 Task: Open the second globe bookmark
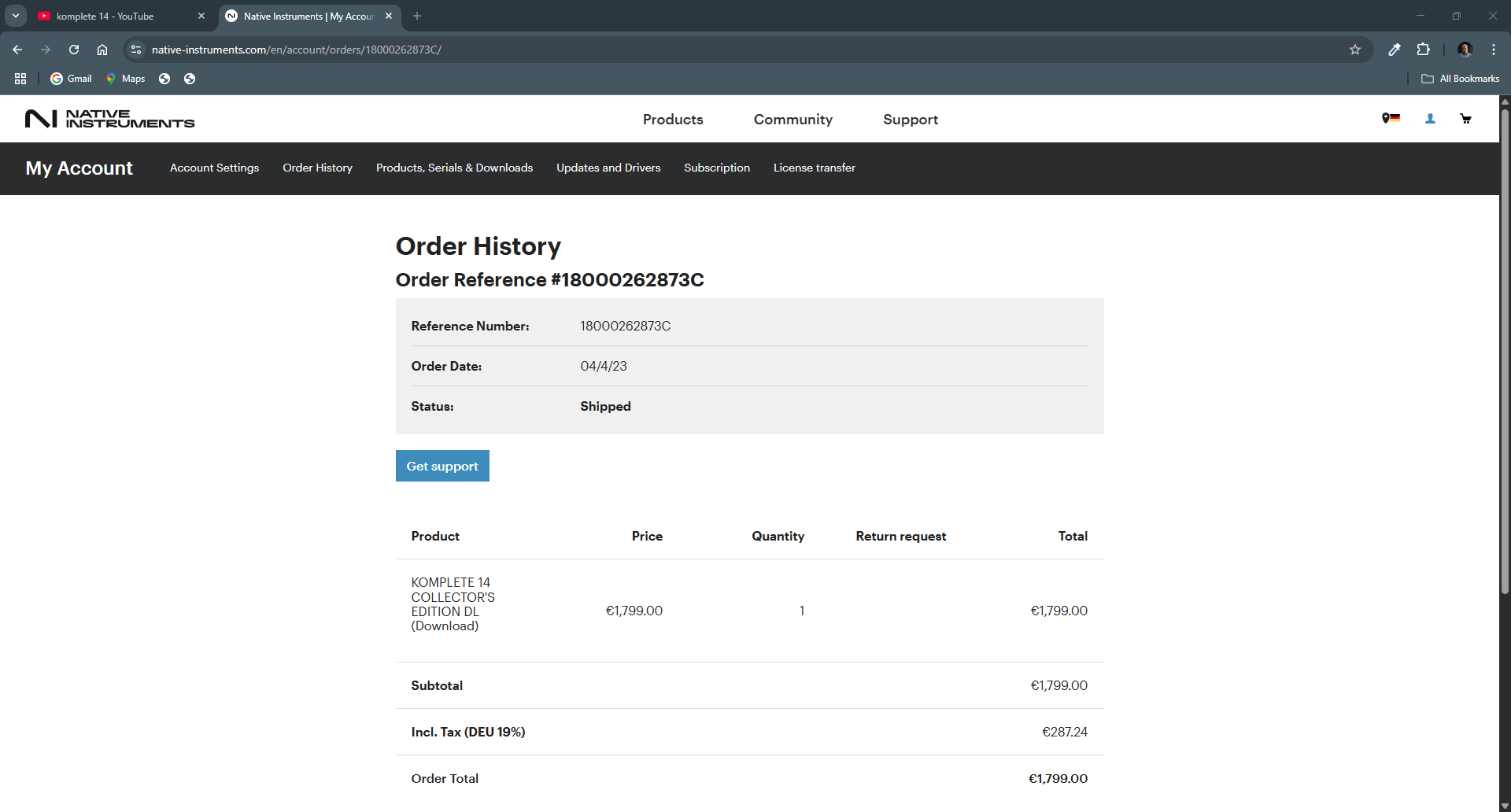point(190,79)
